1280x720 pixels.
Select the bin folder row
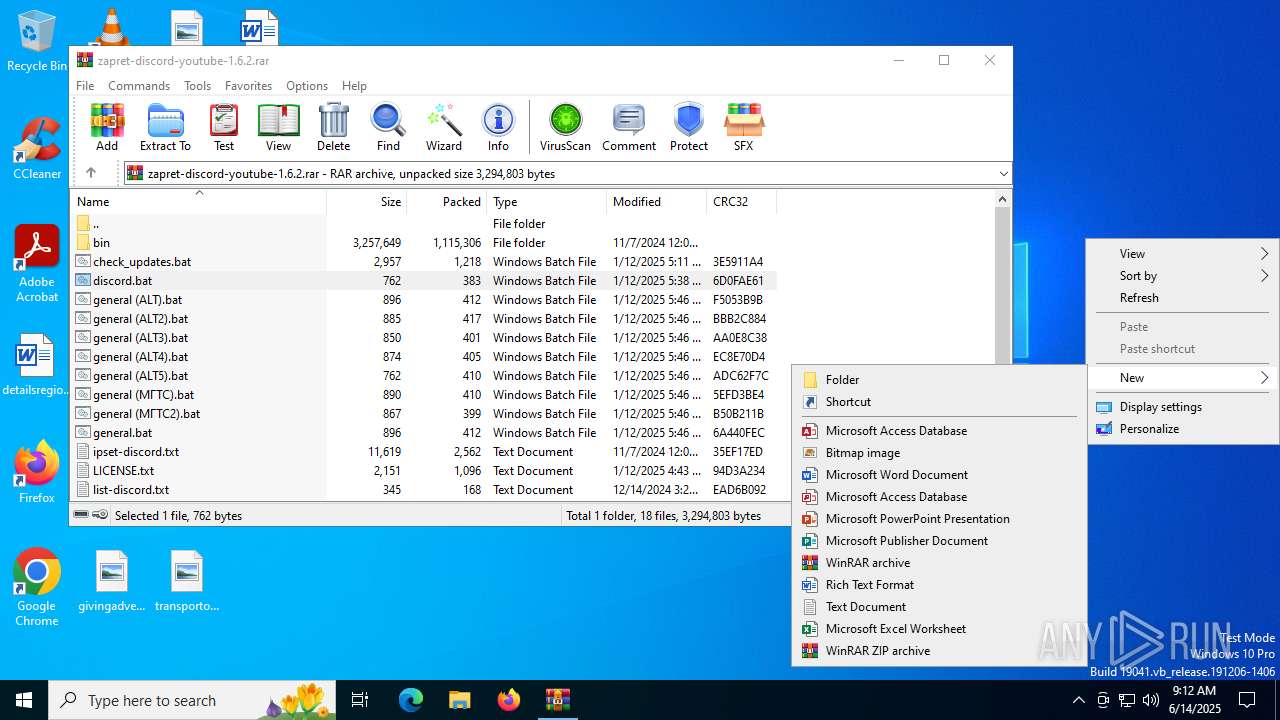424,243
